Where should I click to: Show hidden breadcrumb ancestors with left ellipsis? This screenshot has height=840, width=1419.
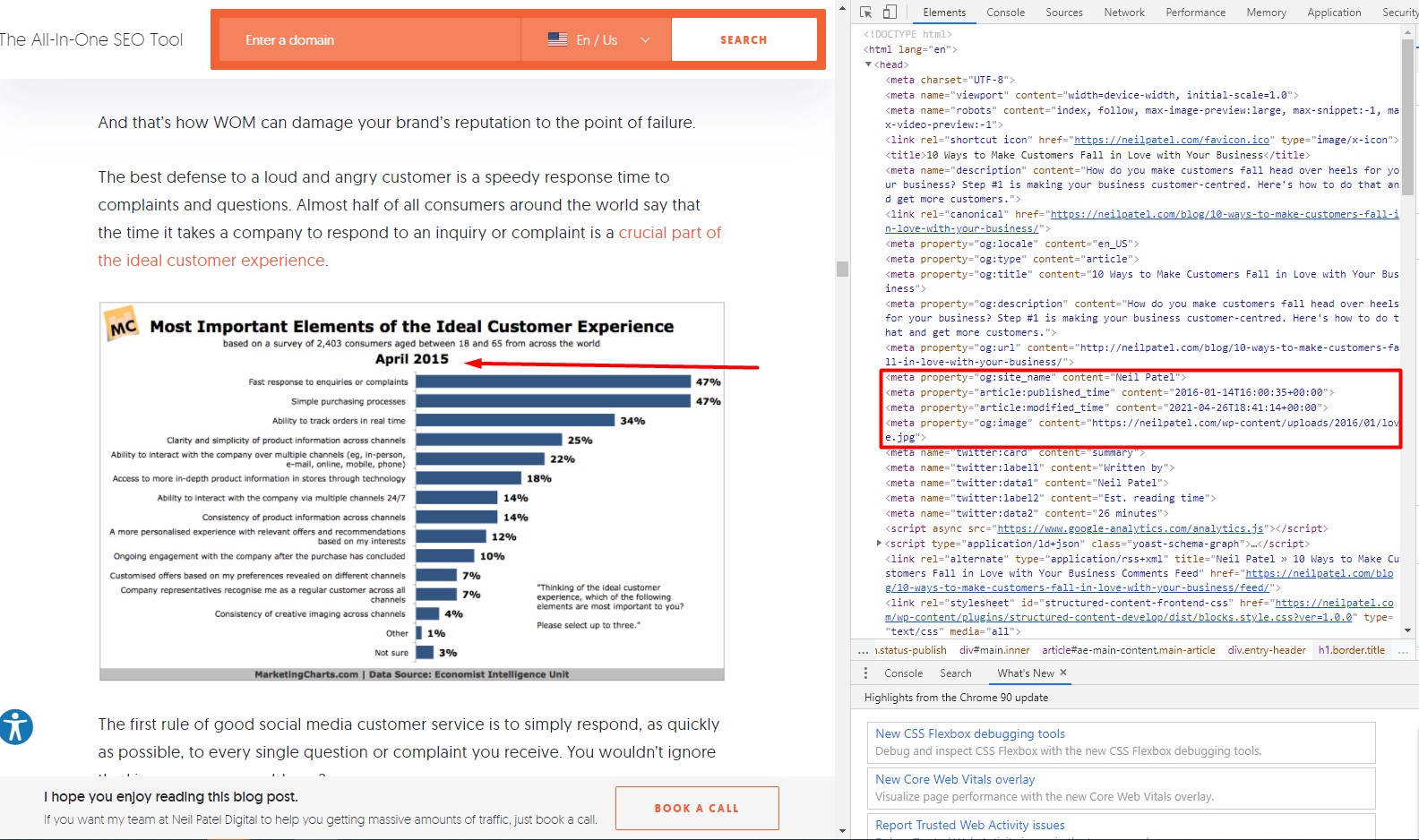863,651
